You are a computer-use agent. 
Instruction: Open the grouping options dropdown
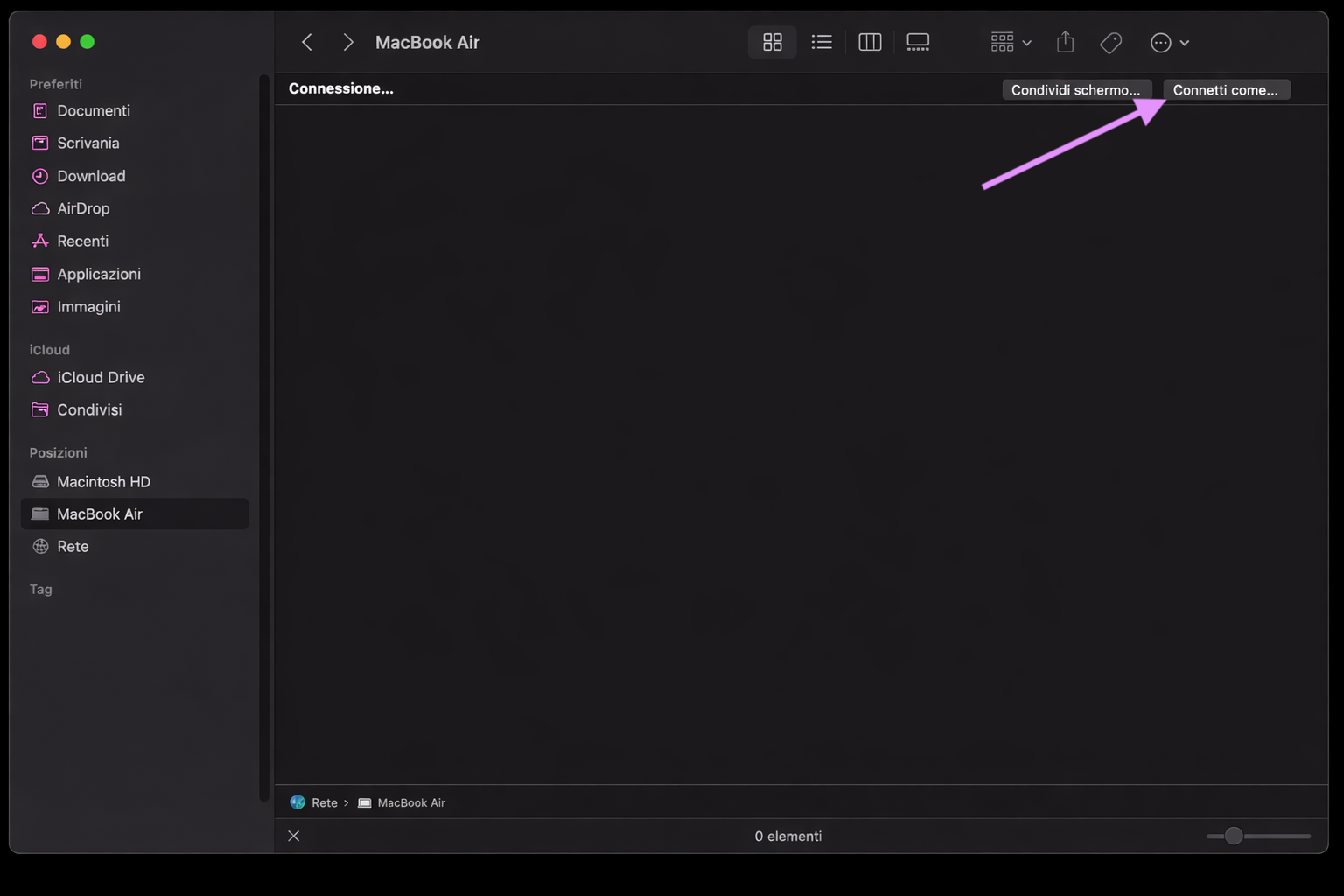tap(1009, 41)
